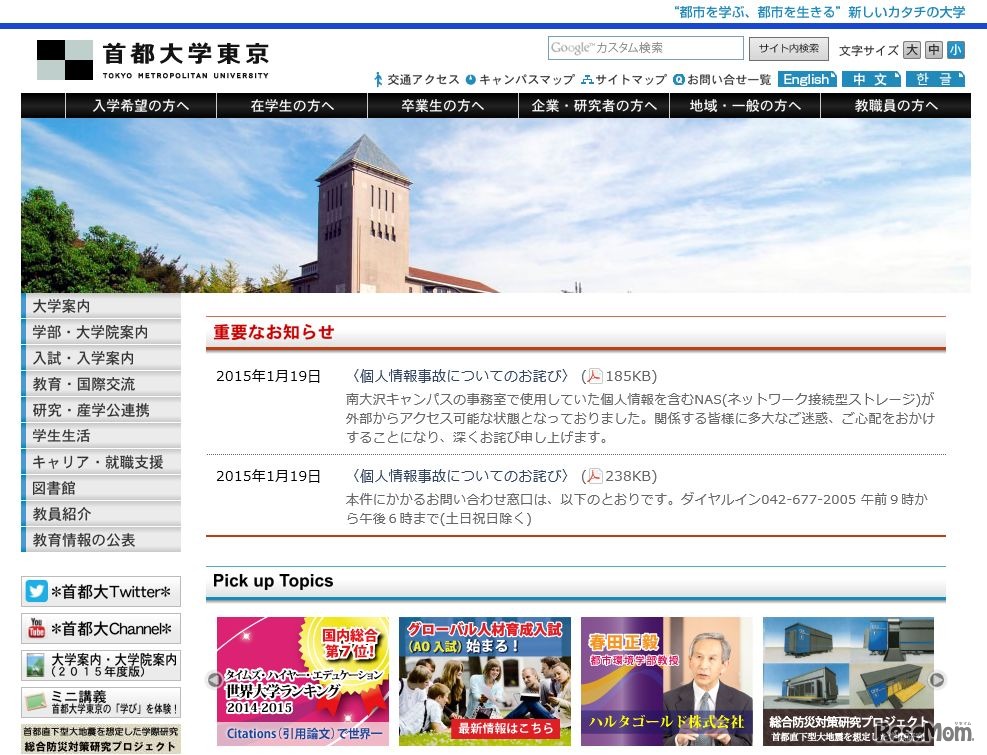Expand the 入試・入学案内 sidebar item
Image resolution: width=987 pixels, height=755 pixels.
point(101,358)
